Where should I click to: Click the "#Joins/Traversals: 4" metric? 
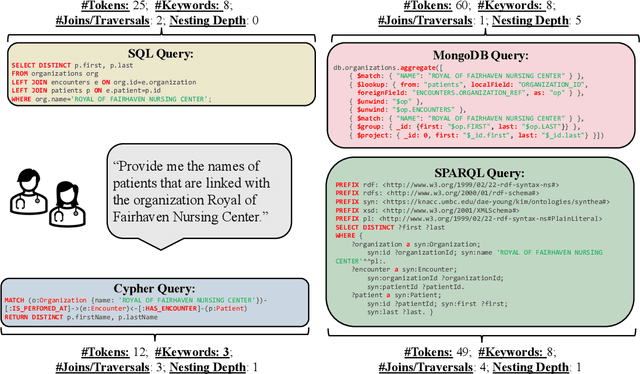click(432, 367)
